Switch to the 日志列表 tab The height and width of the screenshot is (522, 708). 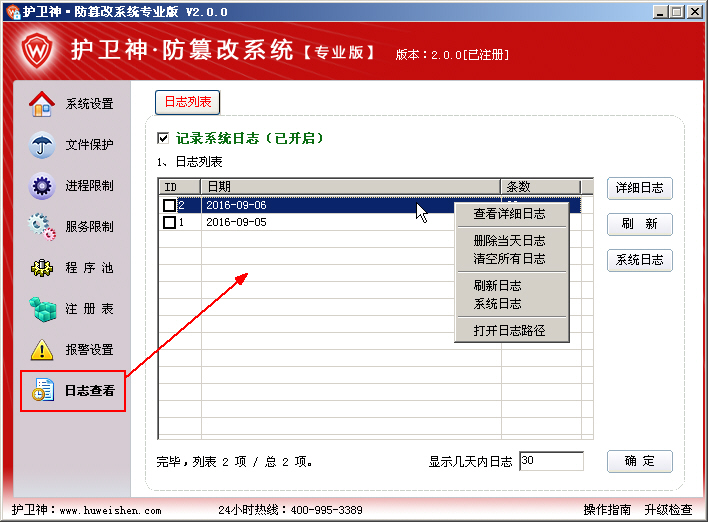(187, 102)
